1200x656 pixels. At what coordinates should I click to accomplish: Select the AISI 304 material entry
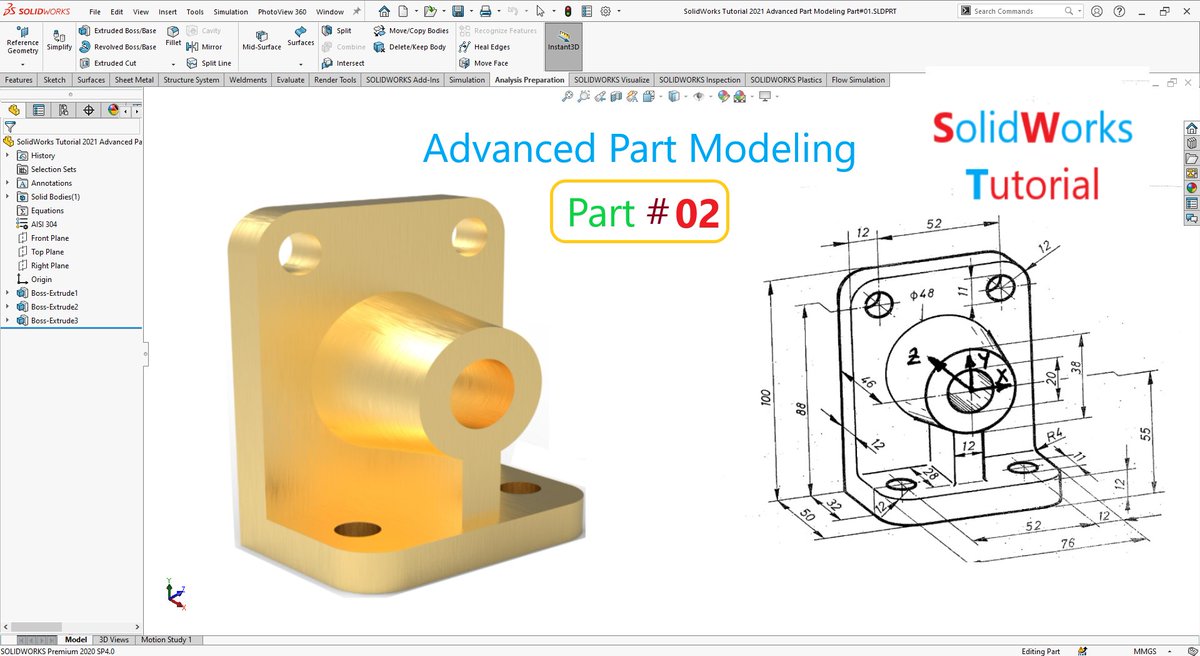click(x=42, y=224)
